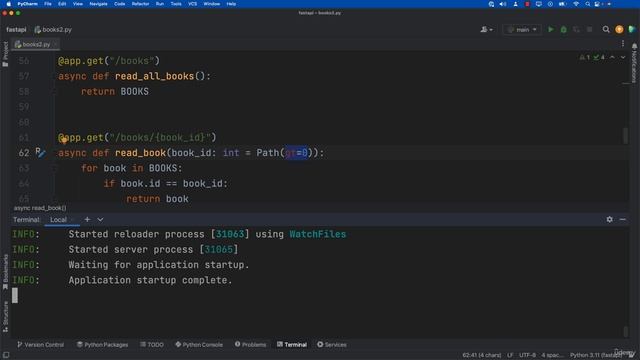Close the books2.py editor tab
Screen dimensions: 640x360
coord(55,44)
